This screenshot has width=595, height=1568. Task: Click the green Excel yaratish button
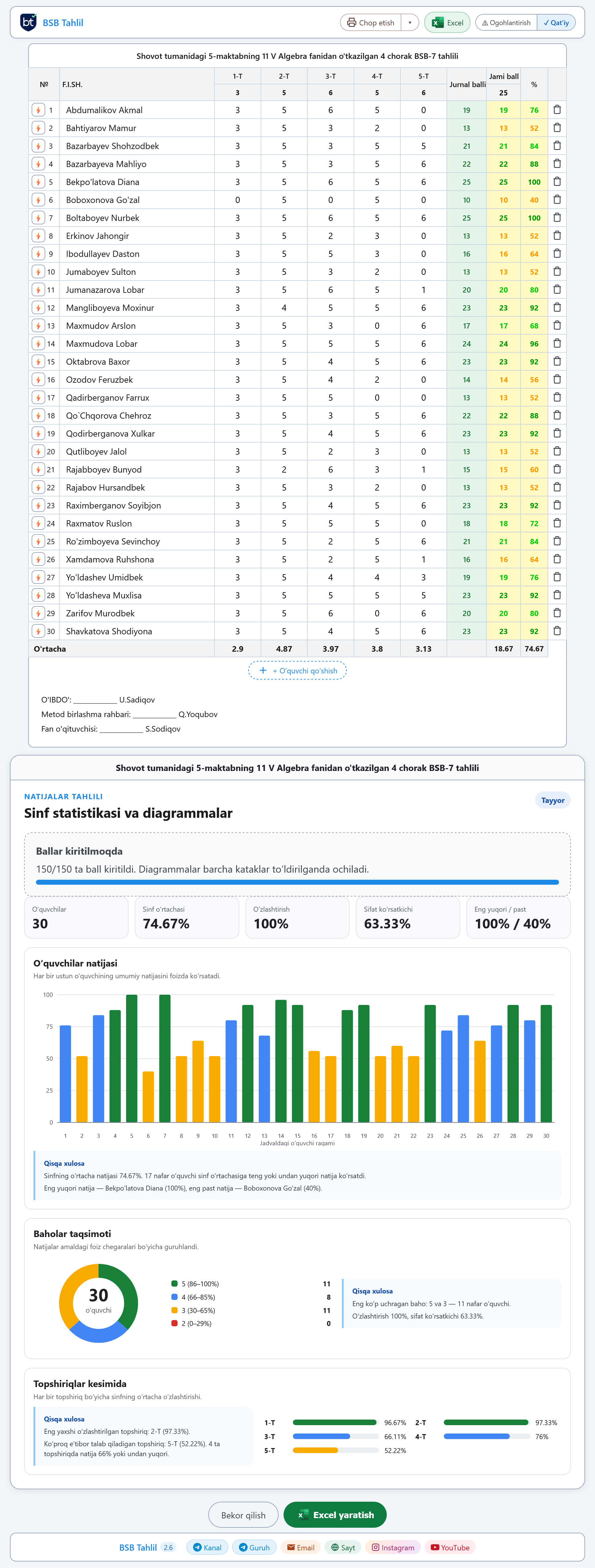tap(335, 1515)
